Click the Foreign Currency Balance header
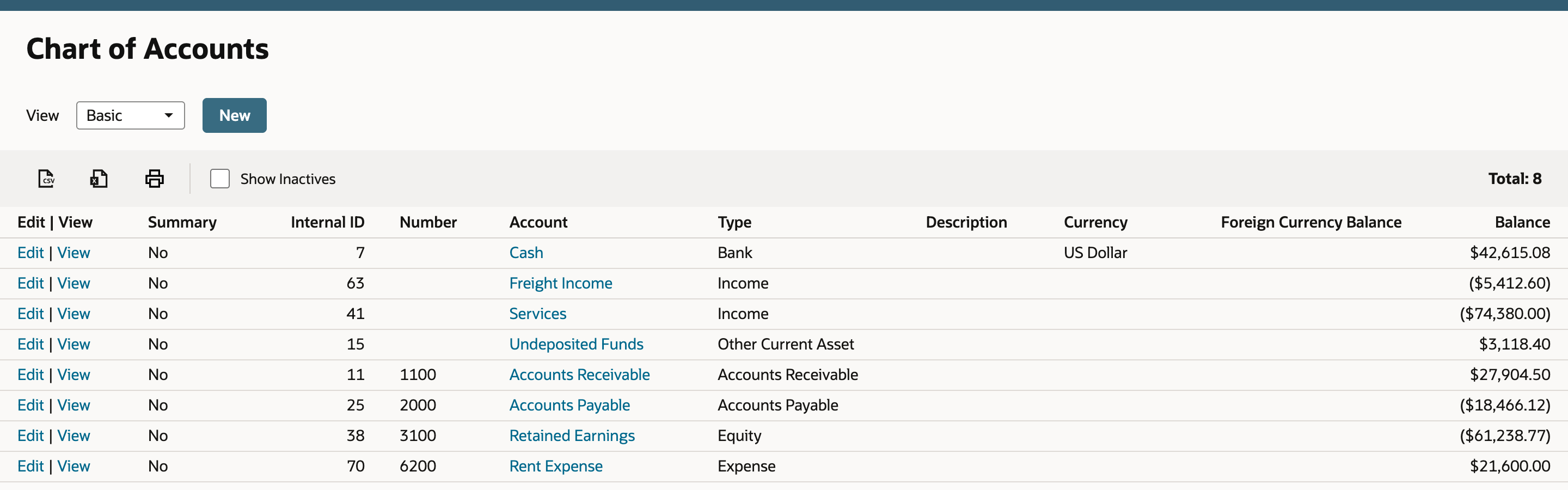This screenshot has width=1568, height=490. coord(1310,222)
